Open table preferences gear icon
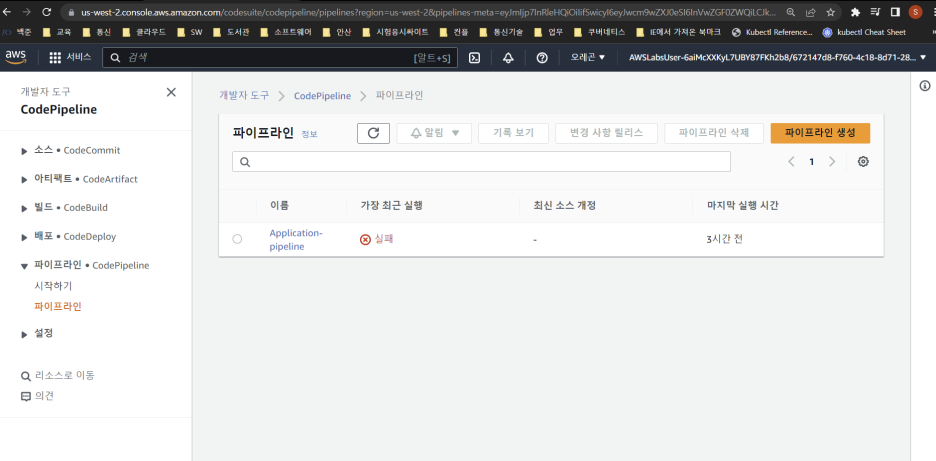The height and width of the screenshot is (461, 936). (863, 161)
